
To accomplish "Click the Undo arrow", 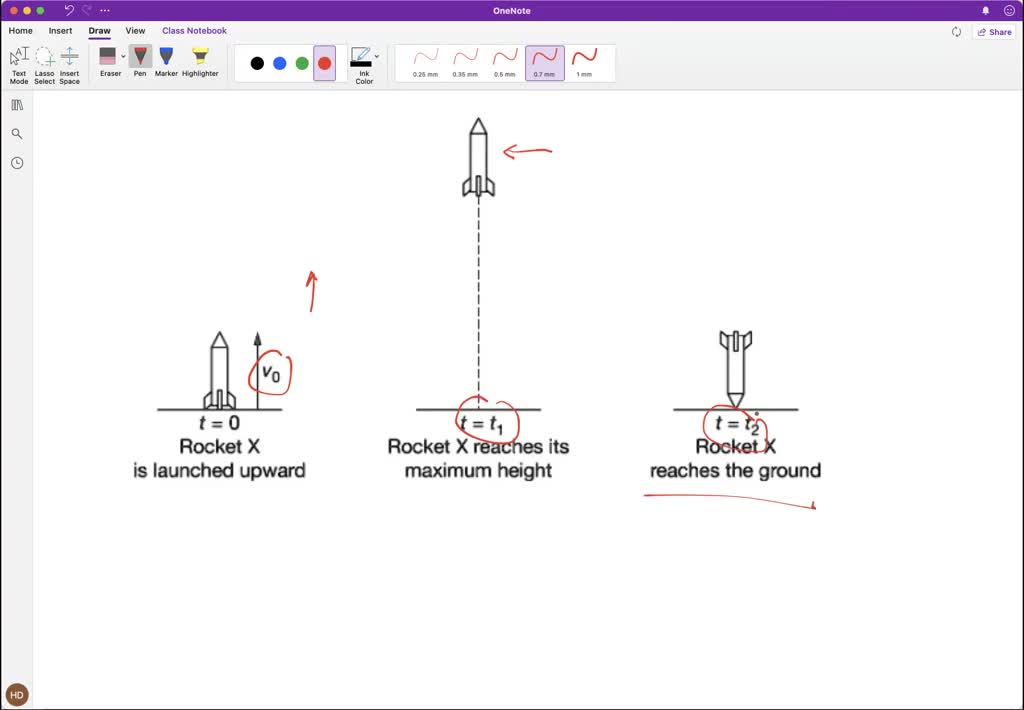I will (68, 9).
